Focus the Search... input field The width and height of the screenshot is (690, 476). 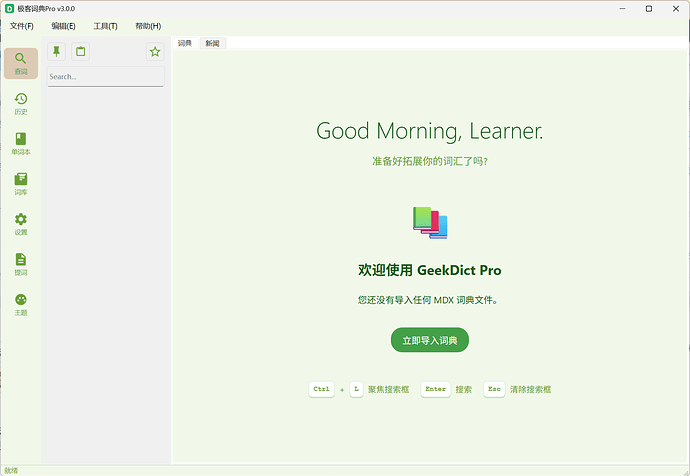[x=106, y=77]
